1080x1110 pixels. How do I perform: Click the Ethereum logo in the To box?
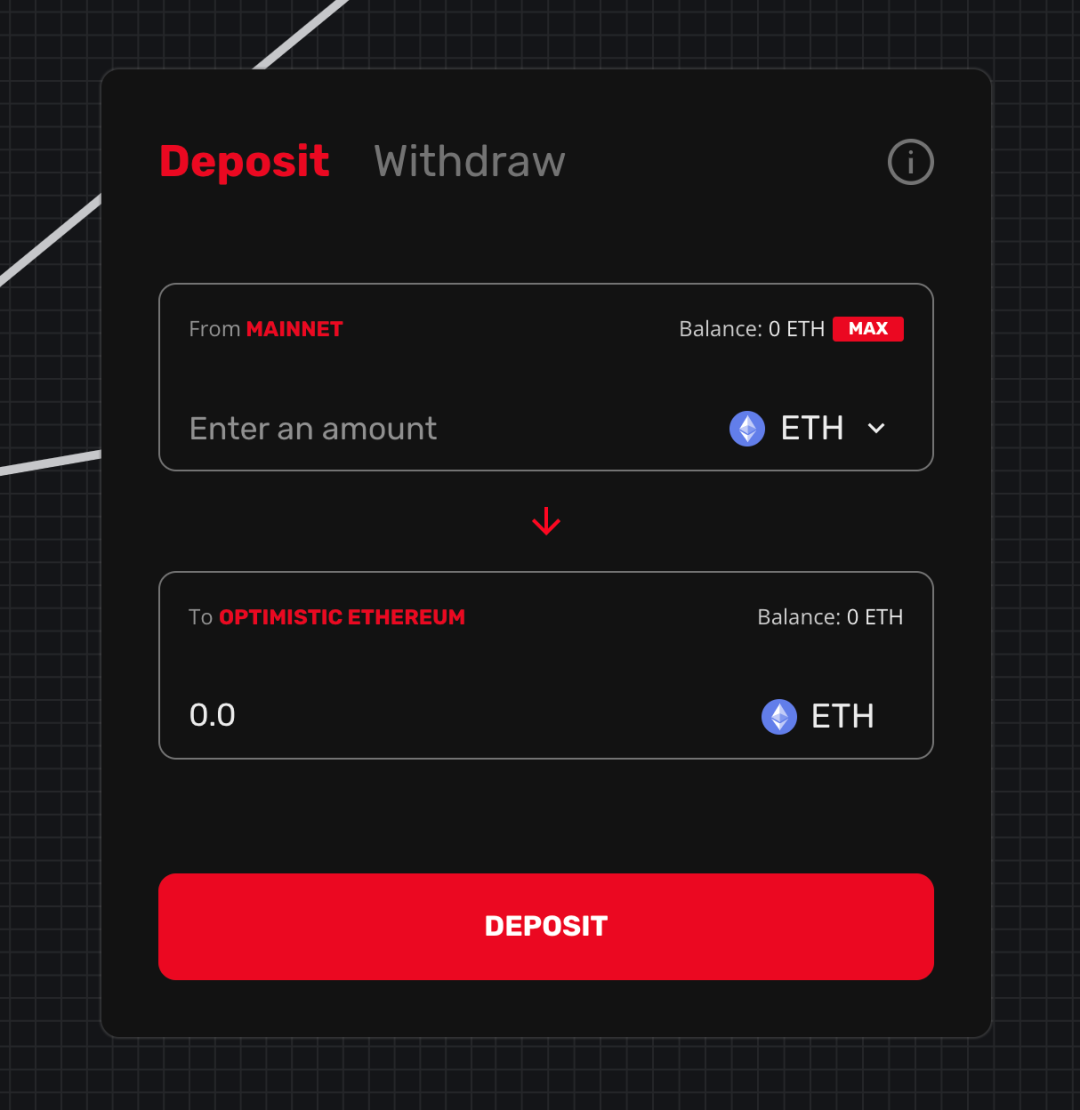tap(779, 716)
